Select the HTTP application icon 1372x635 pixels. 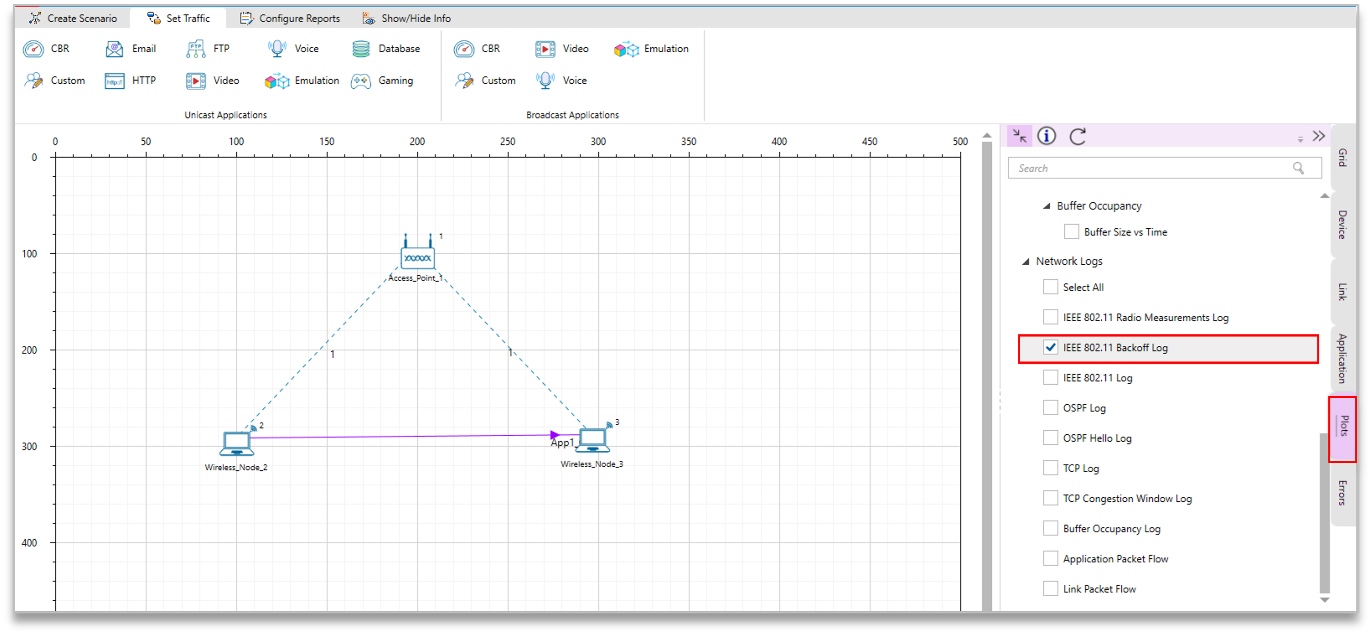tap(115, 80)
